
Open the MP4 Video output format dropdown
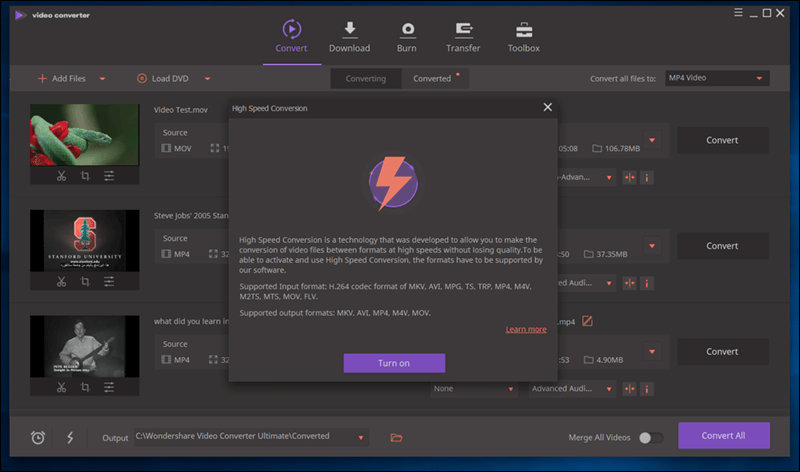[717, 78]
